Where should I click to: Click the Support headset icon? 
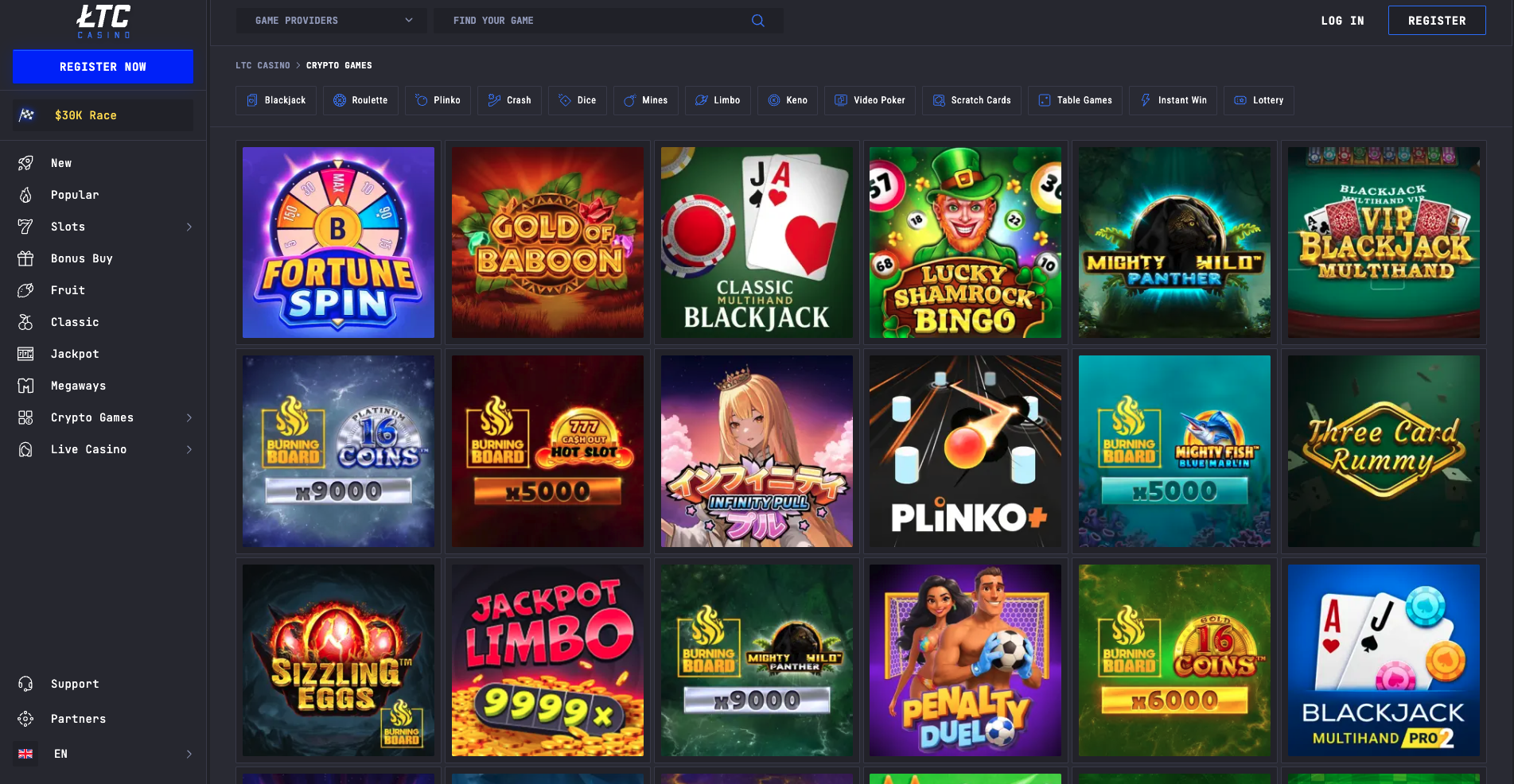coord(25,684)
